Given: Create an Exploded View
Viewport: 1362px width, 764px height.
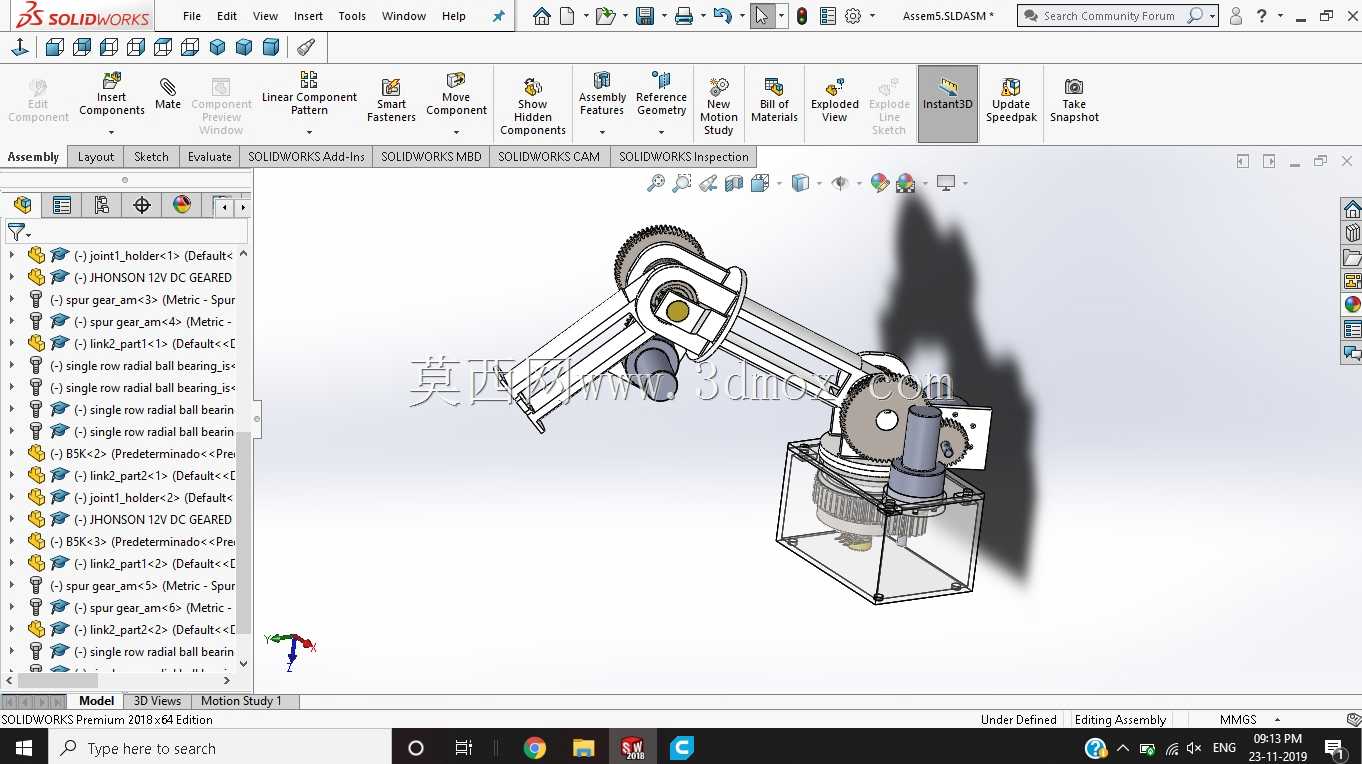Looking at the screenshot, I should coord(835,100).
